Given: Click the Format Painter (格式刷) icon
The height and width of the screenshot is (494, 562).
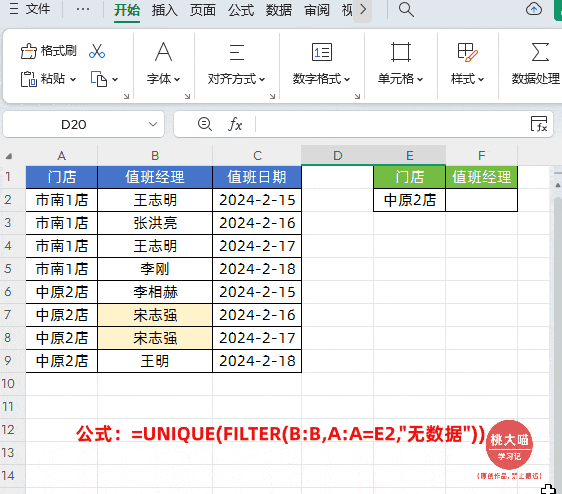Looking at the screenshot, I should coord(29,51).
